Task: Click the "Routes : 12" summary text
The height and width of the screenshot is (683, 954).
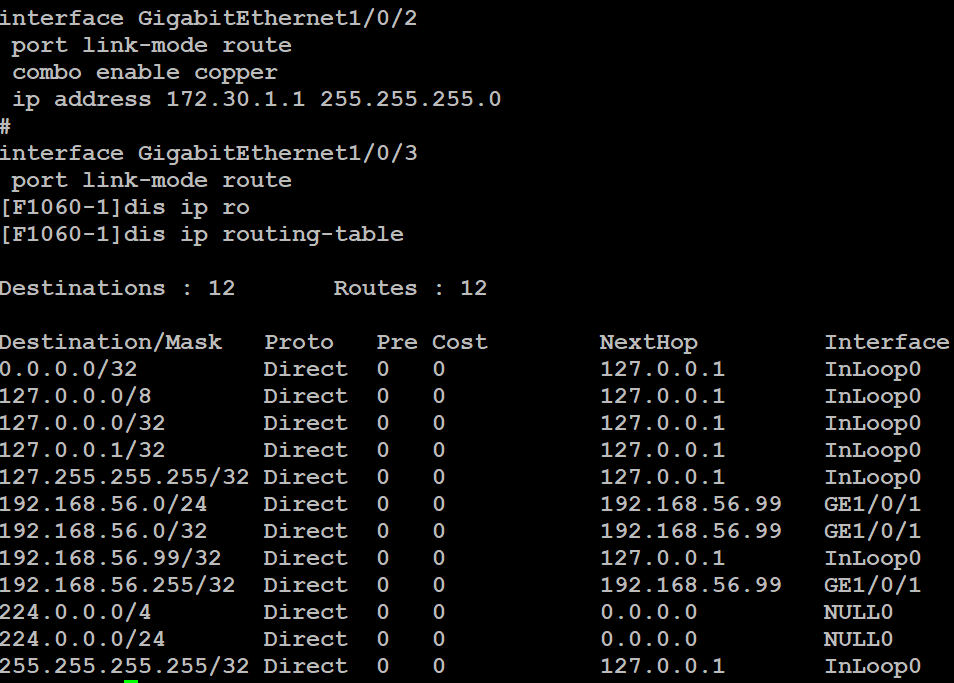Action: coord(410,288)
